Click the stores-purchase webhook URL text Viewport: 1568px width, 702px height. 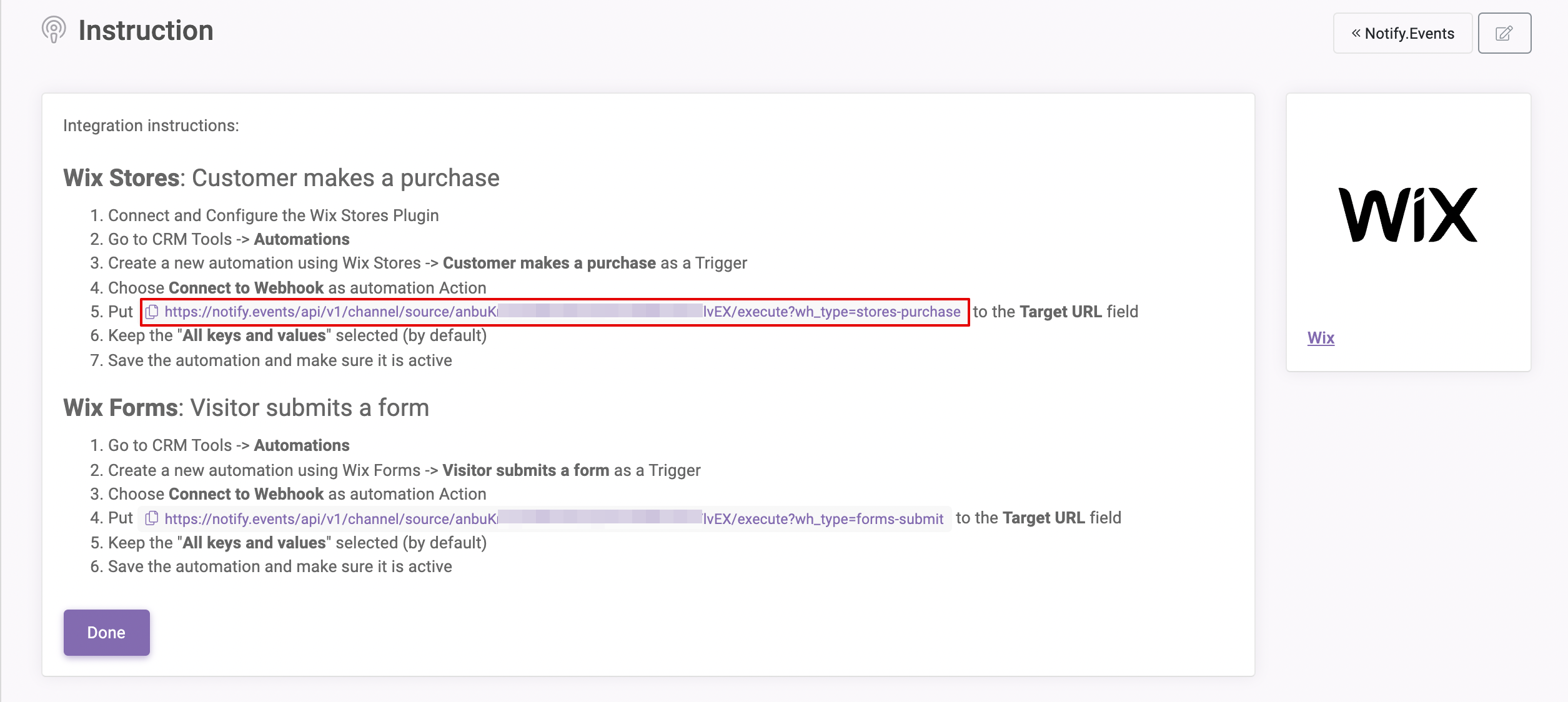[x=562, y=312]
